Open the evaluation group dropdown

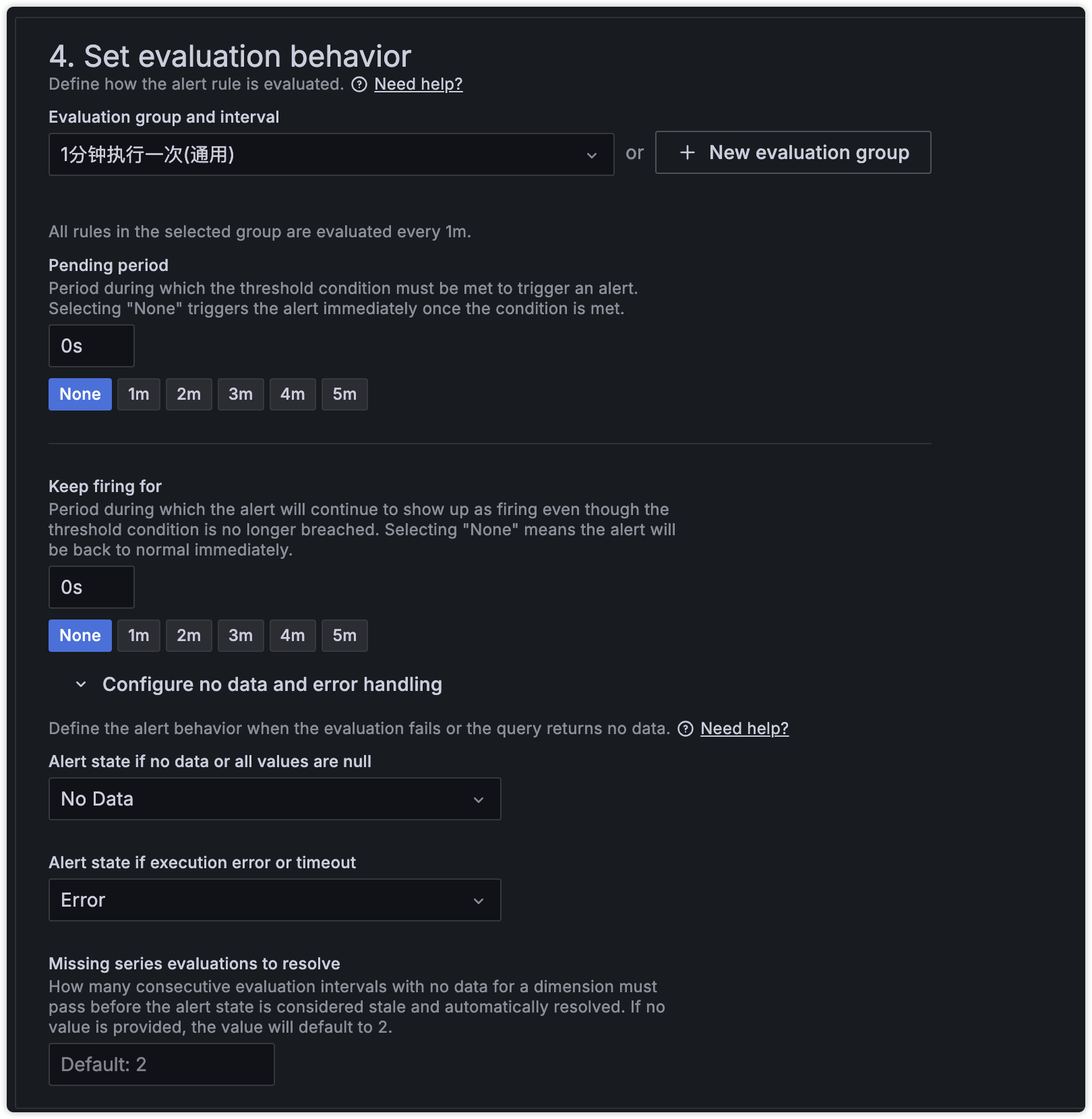331,154
